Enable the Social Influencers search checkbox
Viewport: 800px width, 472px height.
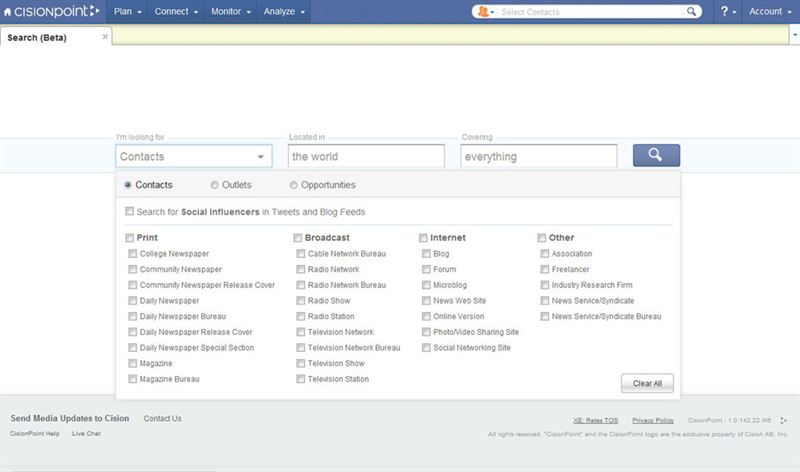(129, 212)
